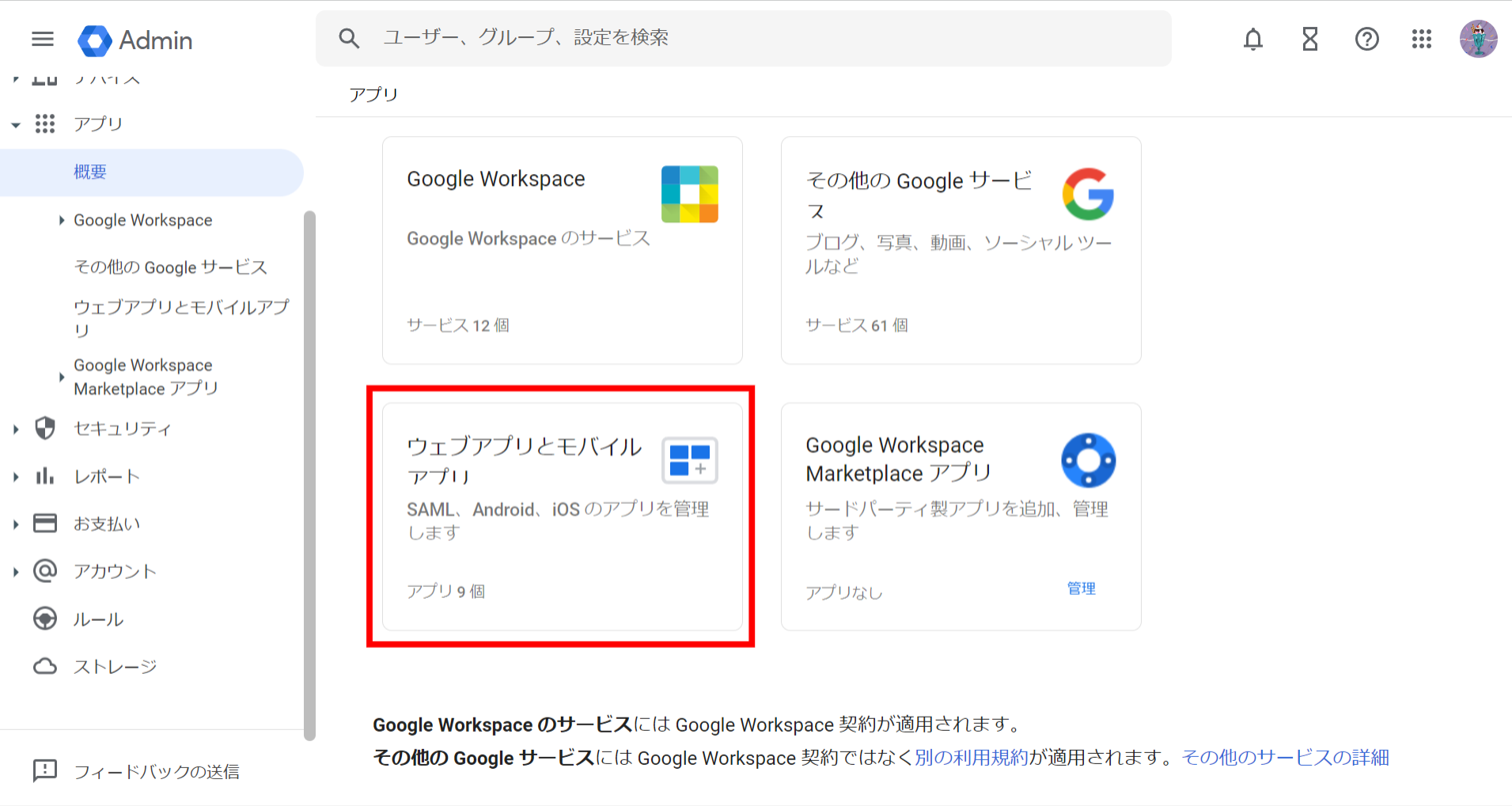Click アプリ 9 個 text
1512x806 pixels.
click(x=446, y=591)
